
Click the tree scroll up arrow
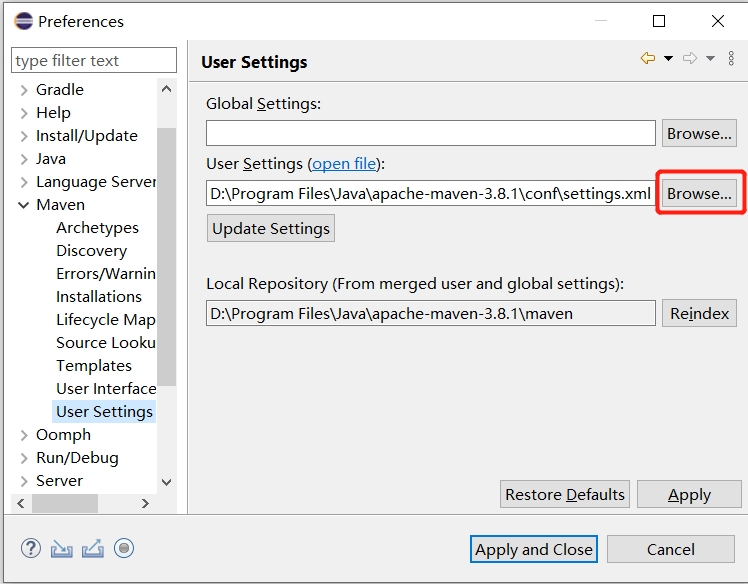tap(166, 89)
